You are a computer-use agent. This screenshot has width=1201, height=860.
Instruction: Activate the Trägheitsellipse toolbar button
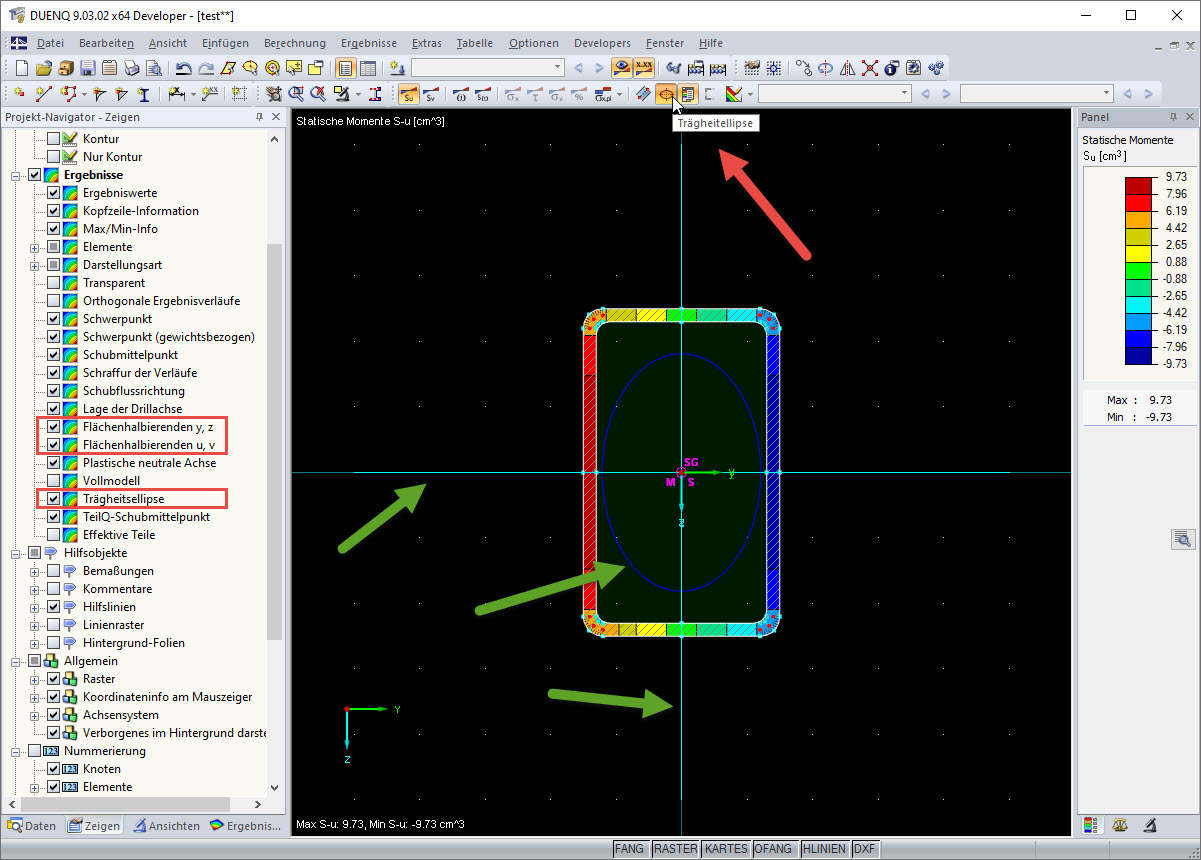tap(665, 94)
